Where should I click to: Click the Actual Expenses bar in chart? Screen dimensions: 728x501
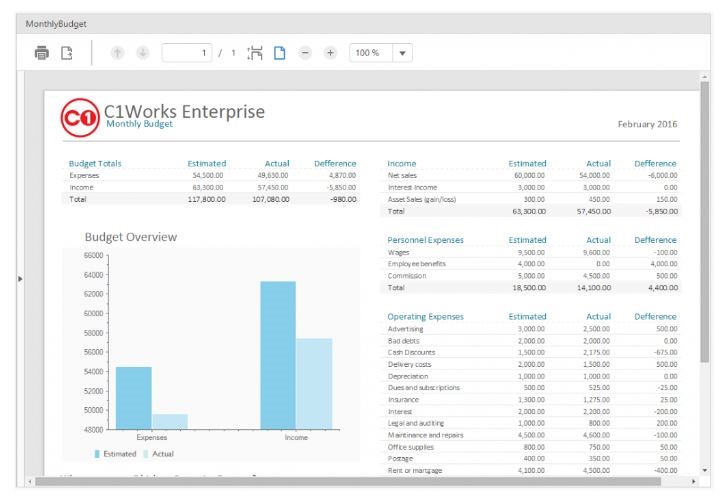[170, 422]
